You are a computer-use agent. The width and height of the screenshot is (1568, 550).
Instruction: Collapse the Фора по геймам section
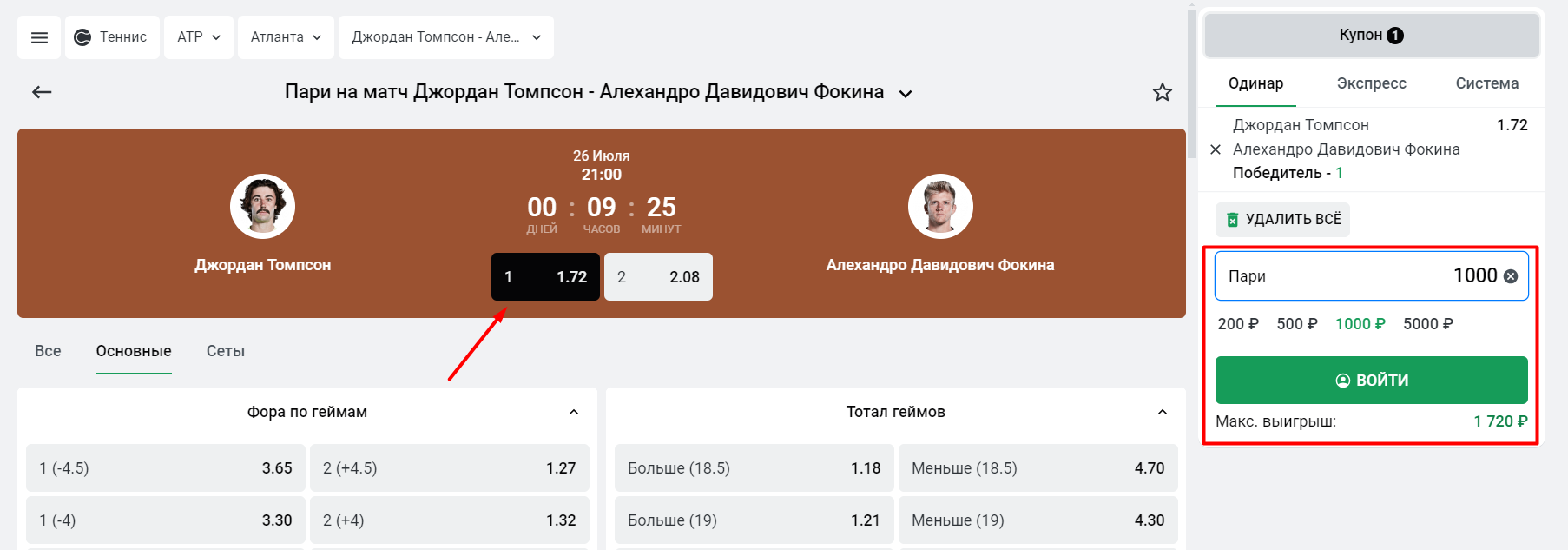[573, 412]
